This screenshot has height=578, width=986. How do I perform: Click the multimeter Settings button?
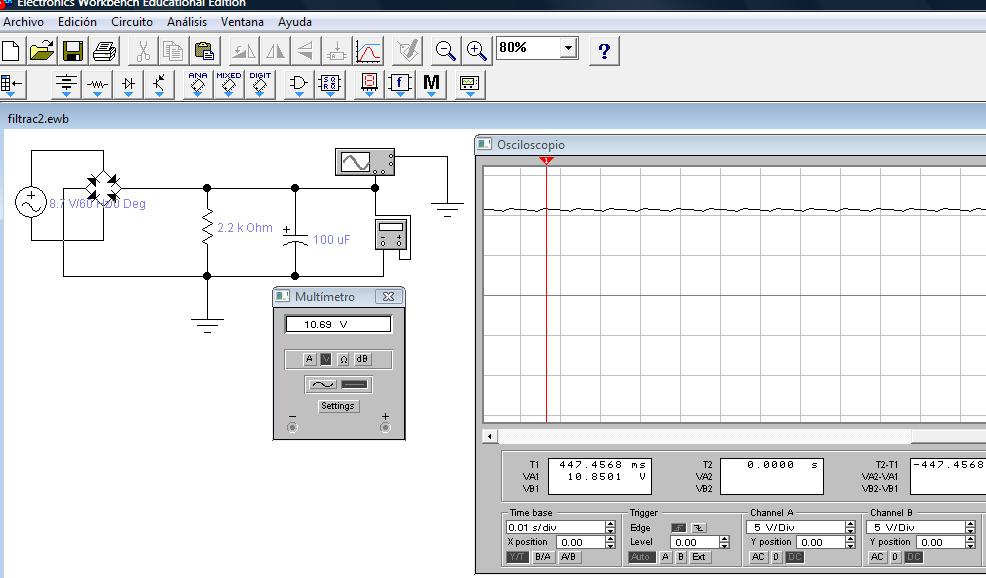(x=338, y=406)
